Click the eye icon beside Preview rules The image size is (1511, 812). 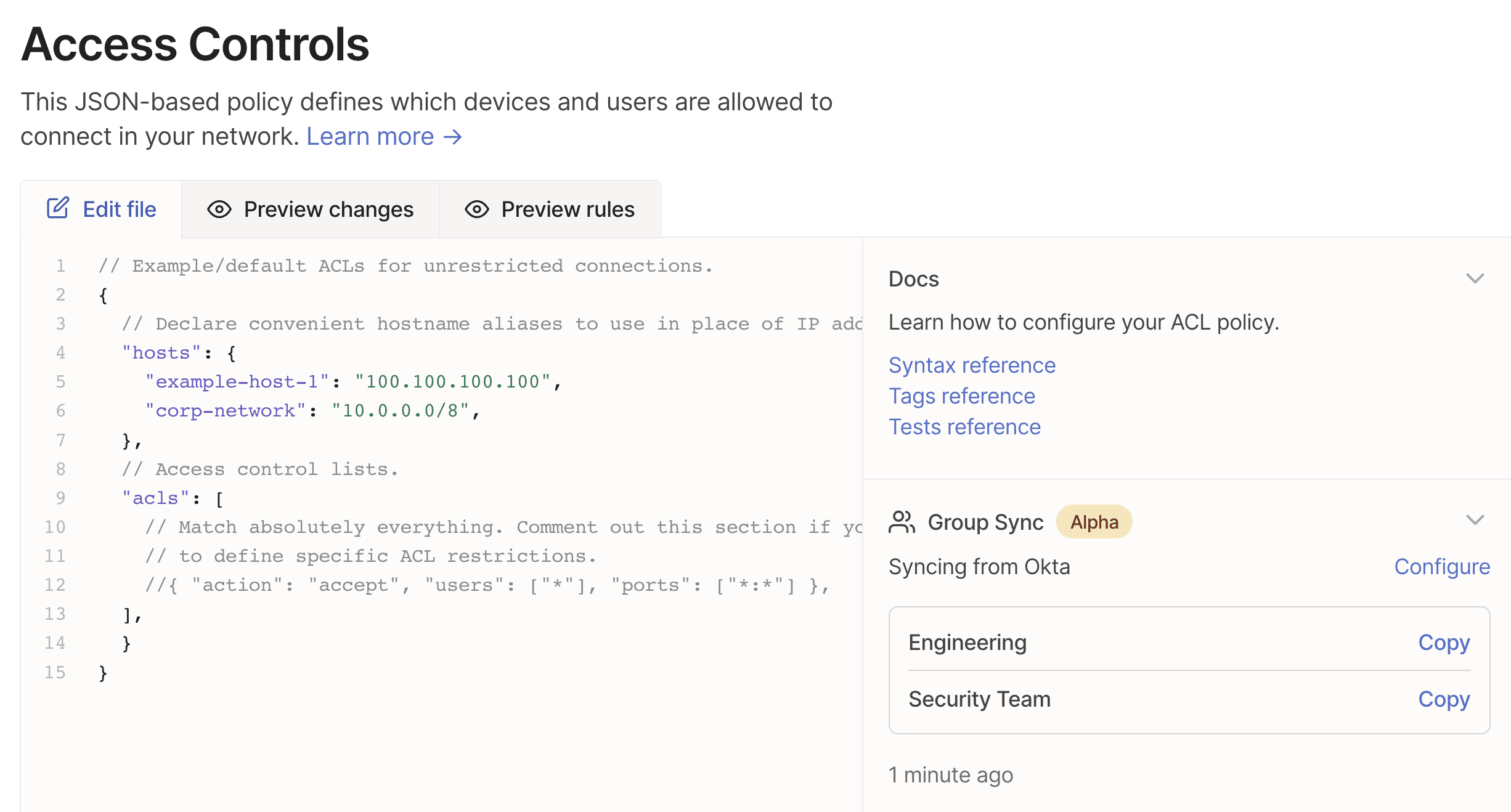click(475, 209)
